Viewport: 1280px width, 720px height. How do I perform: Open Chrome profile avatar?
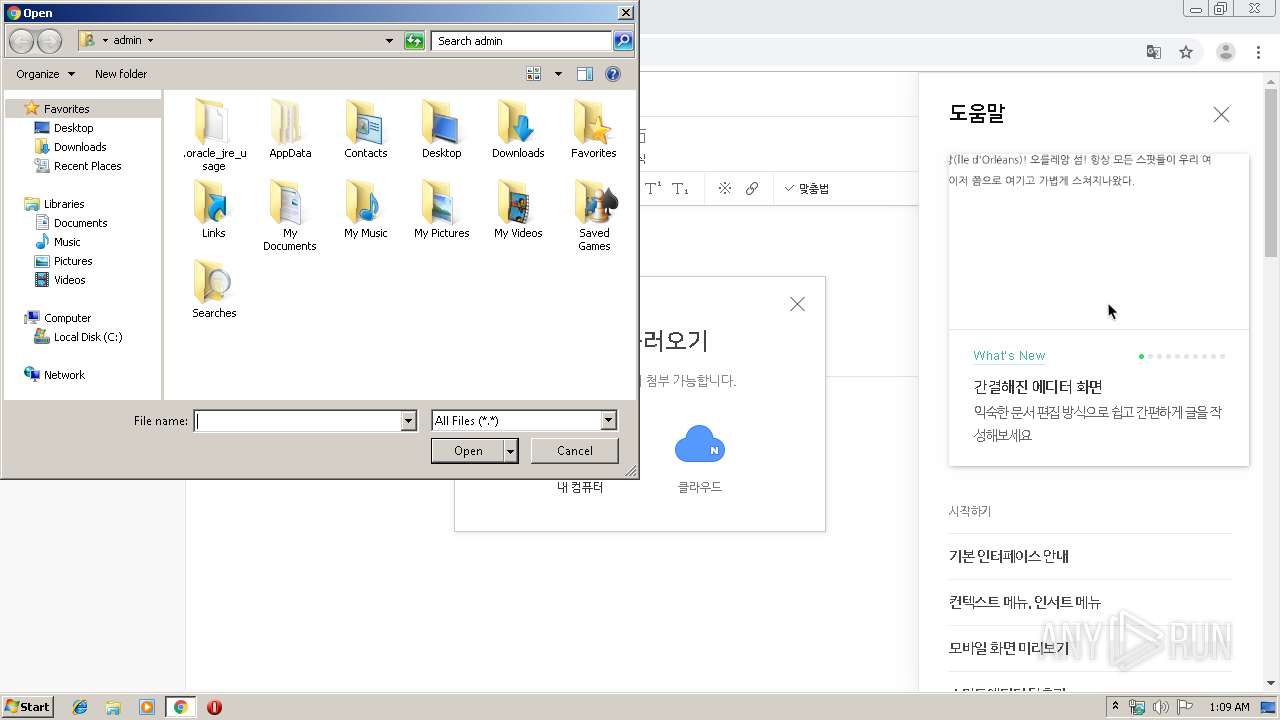click(x=1225, y=52)
